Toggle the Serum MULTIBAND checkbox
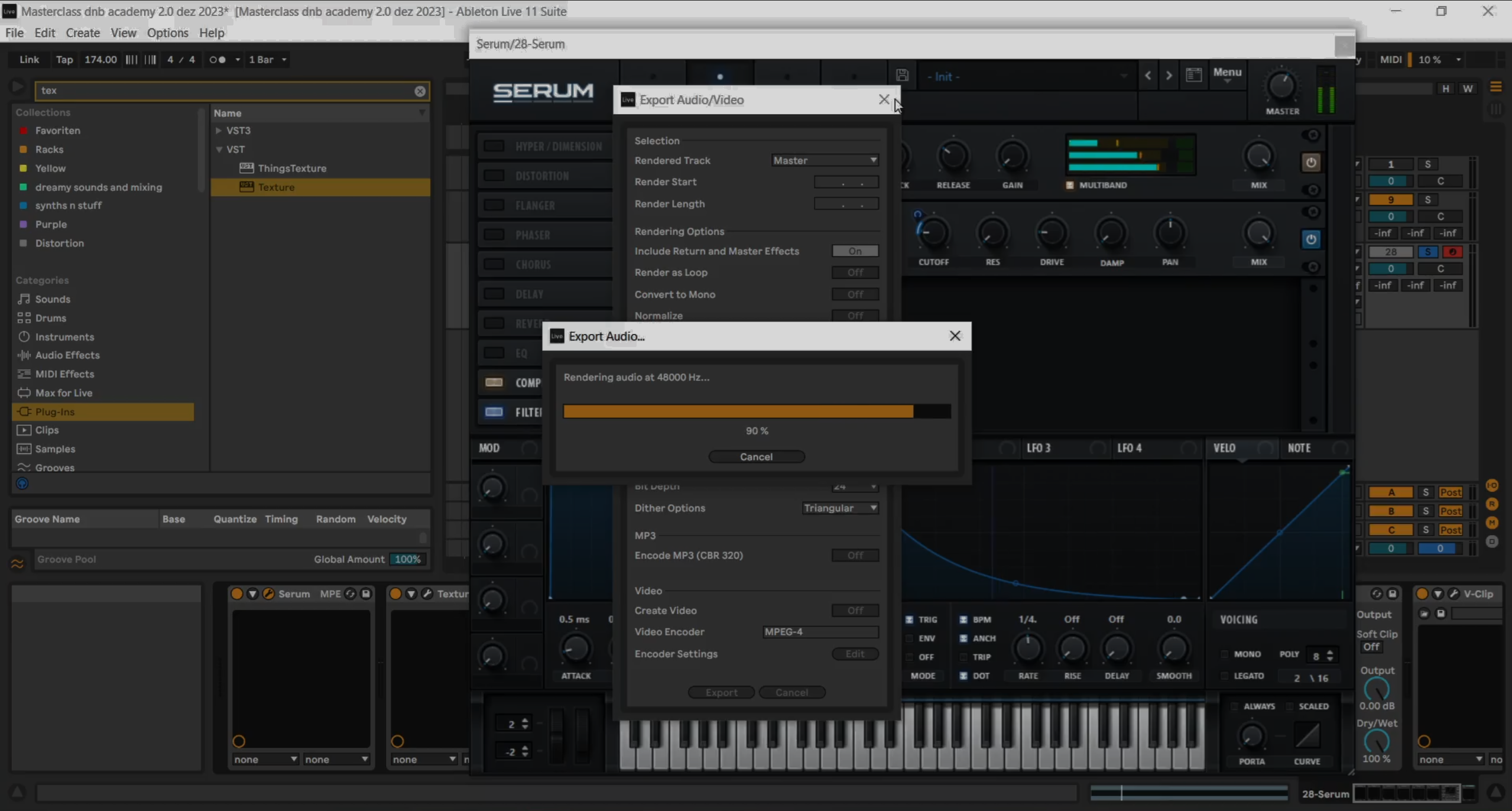This screenshot has height=811, width=1512. (x=1069, y=186)
